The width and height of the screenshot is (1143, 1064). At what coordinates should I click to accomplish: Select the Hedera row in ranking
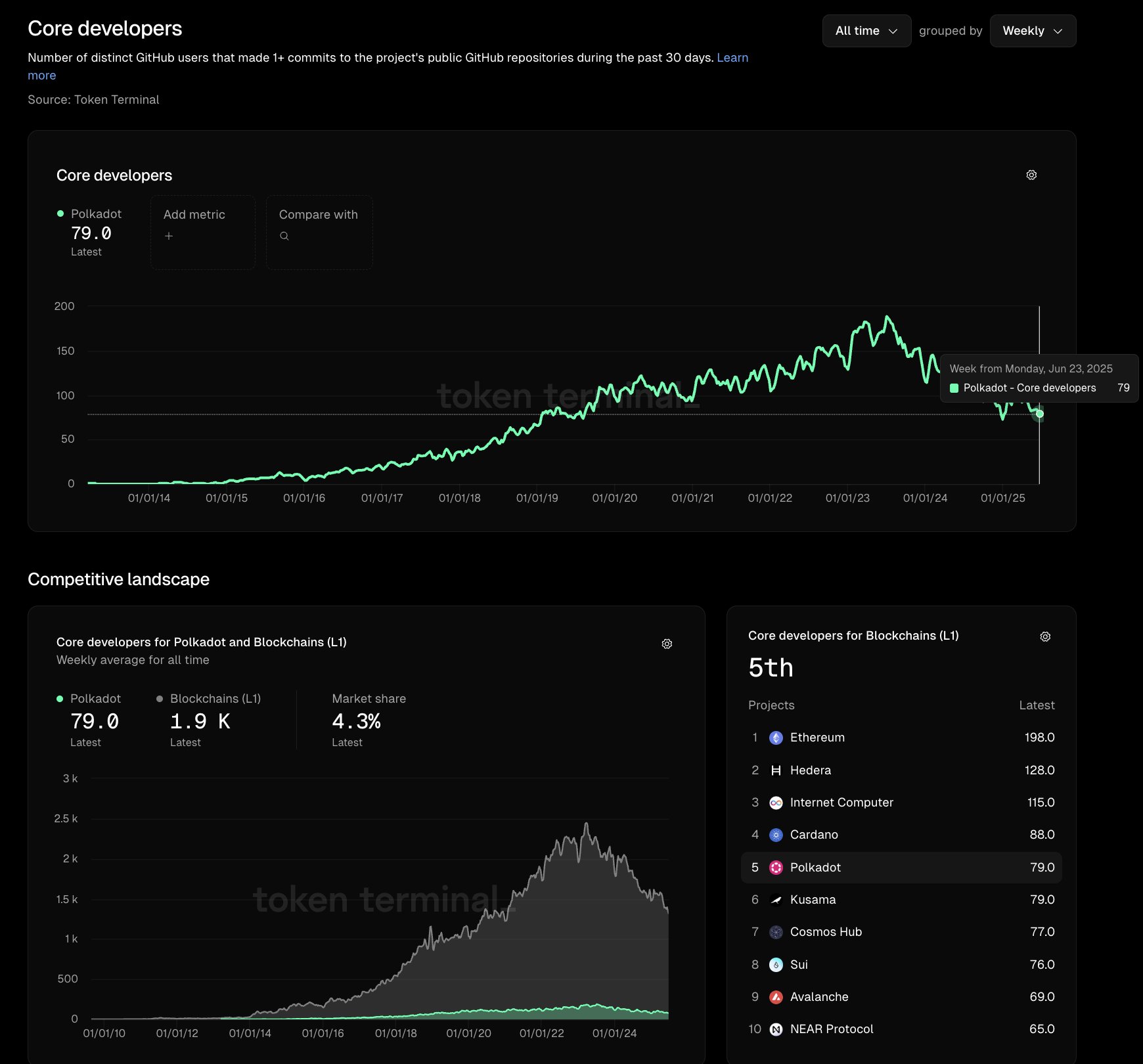tap(901, 770)
